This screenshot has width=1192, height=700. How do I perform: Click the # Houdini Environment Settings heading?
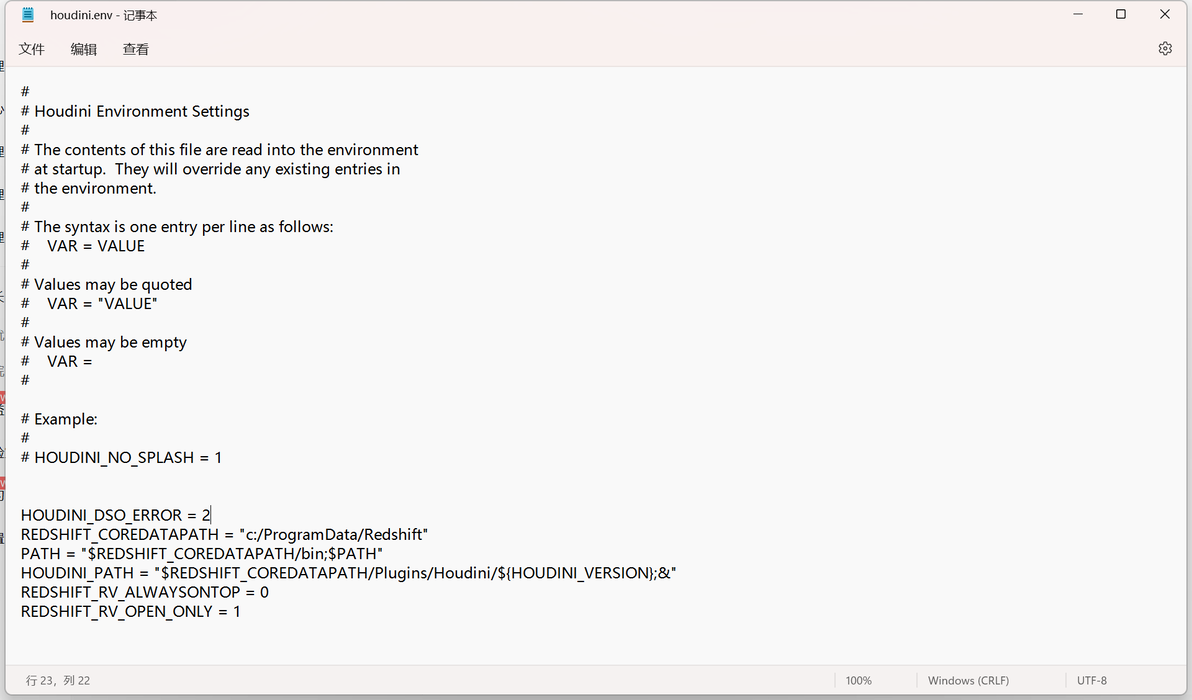coord(135,111)
